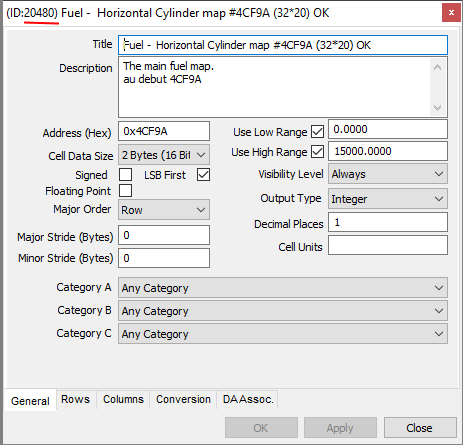The image size is (463, 445).
Task: Switch to the Rows tab
Action: click(x=76, y=399)
